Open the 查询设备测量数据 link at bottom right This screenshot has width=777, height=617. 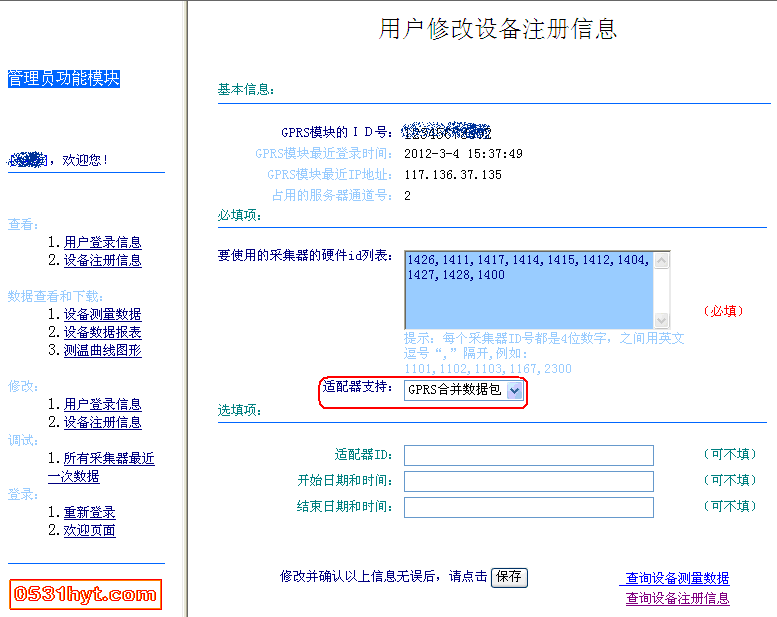[677, 578]
